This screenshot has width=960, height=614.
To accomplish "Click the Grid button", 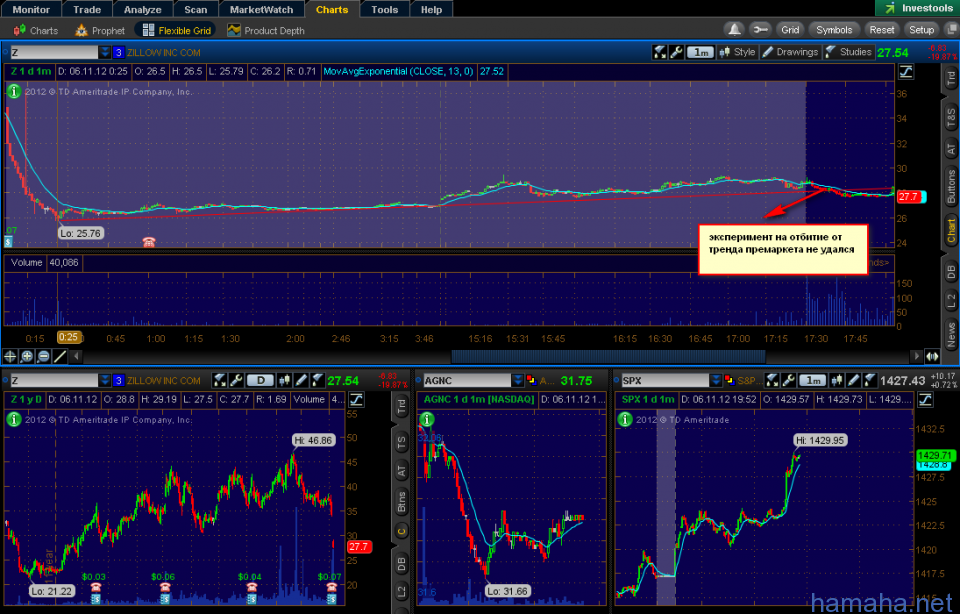I will click(790, 29).
